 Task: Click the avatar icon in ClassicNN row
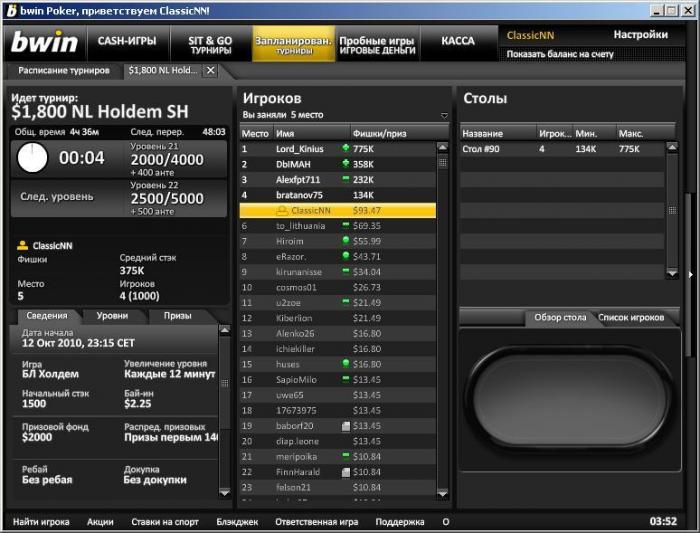click(282, 210)
